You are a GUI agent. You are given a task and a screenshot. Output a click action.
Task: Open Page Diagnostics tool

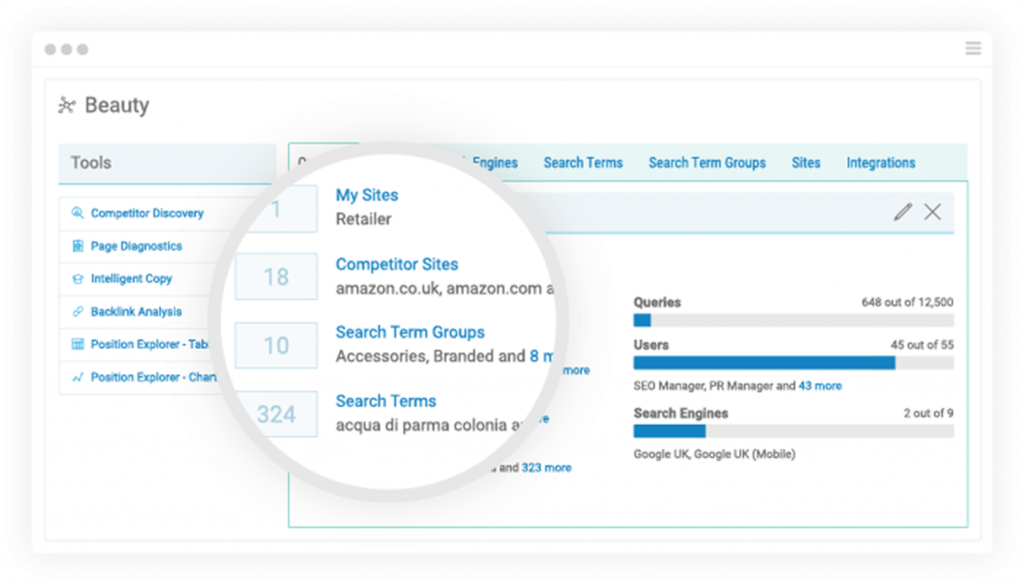coord(136,246)
